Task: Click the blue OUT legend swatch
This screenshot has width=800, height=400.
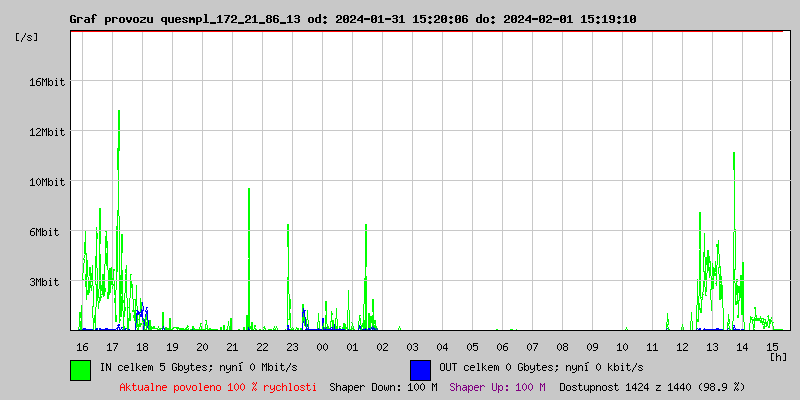Action: click(x=420, y=369)
